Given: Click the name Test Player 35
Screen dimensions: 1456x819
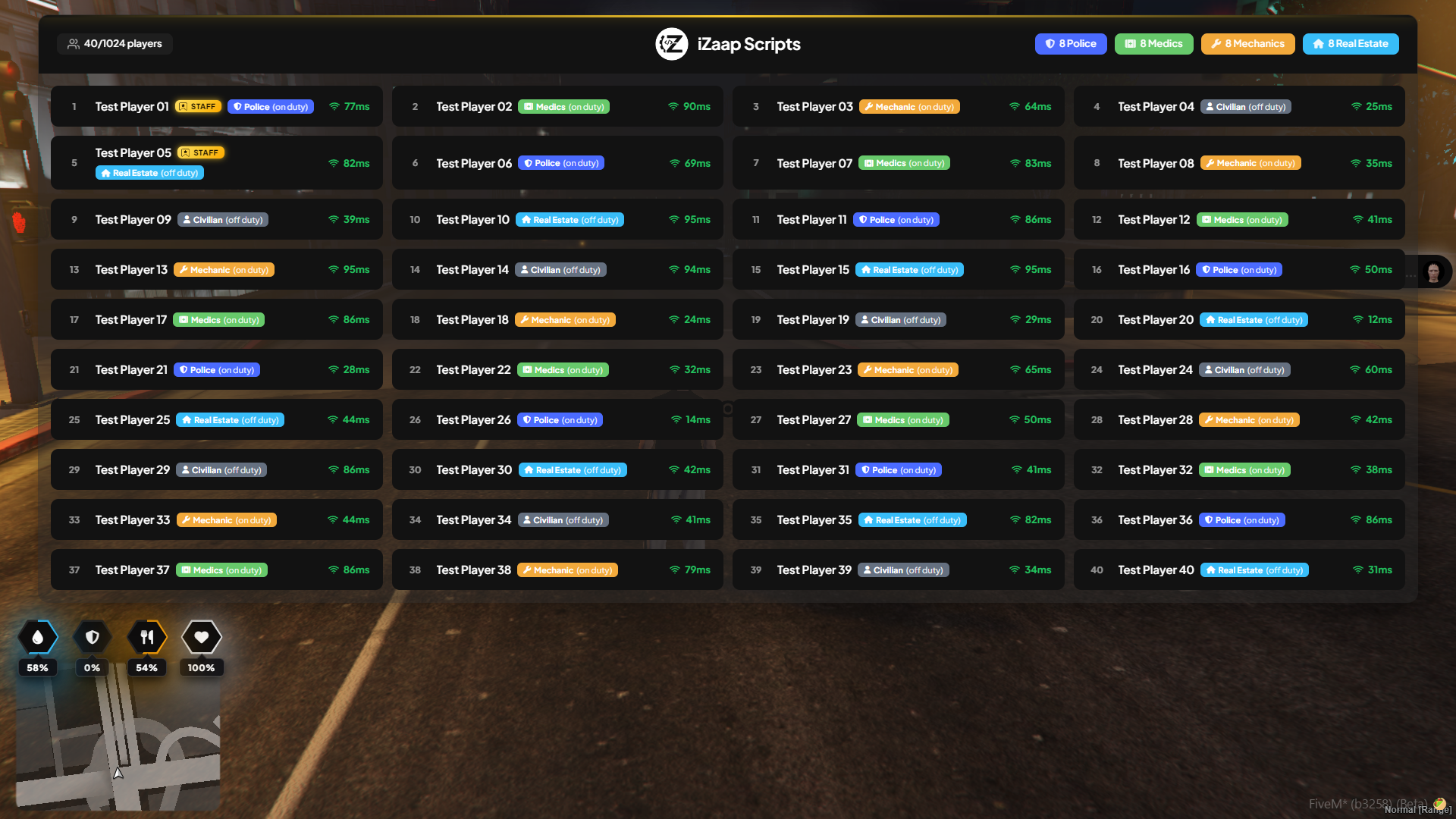Looking at the screenshot, I should tap(814, 519).
